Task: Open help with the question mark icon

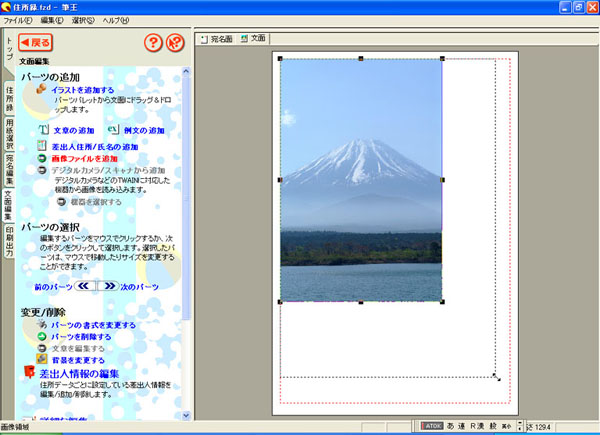Action: point(152,43)
